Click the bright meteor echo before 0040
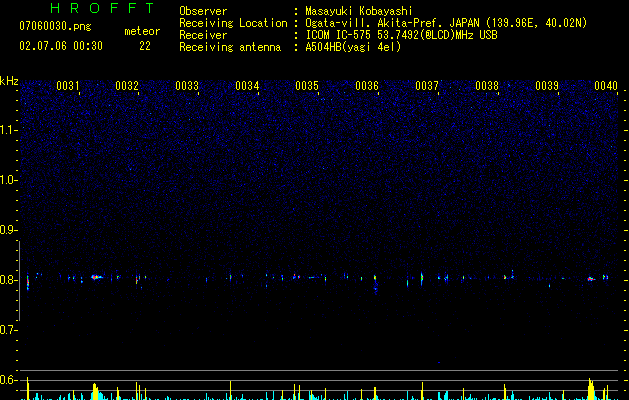629x400 pixels. pyautogui.click(x=590, y=279)
